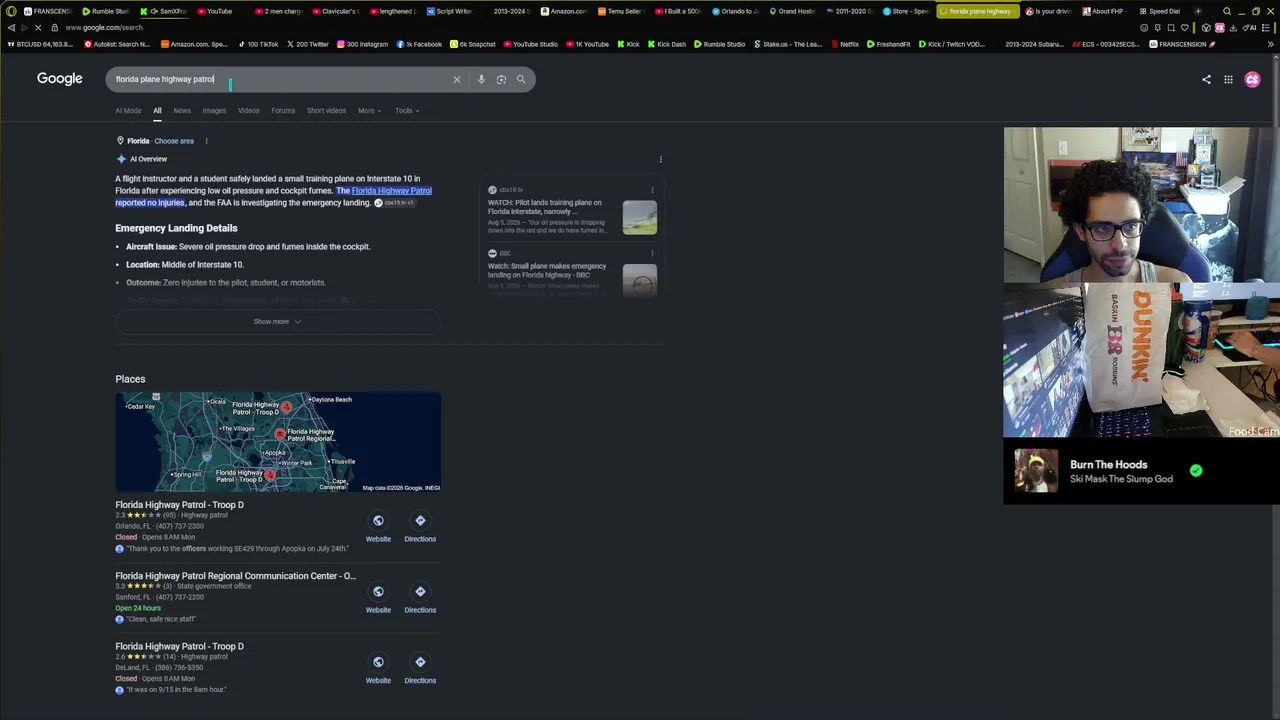Switch to the Videos tab

(x=248, y=111)
